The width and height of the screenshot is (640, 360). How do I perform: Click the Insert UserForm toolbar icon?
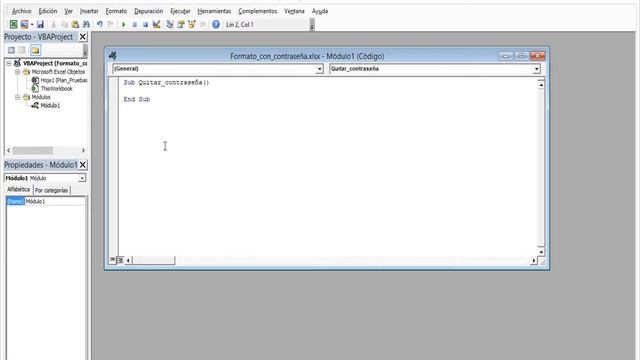click(24, 24)
